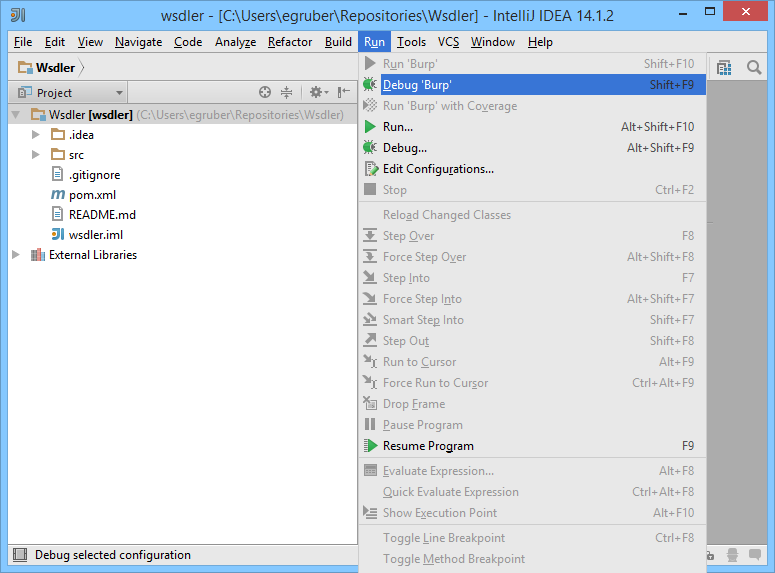Choose Debug 'Burp' from Run menu
775x573 pixels.
coord(533,85)
